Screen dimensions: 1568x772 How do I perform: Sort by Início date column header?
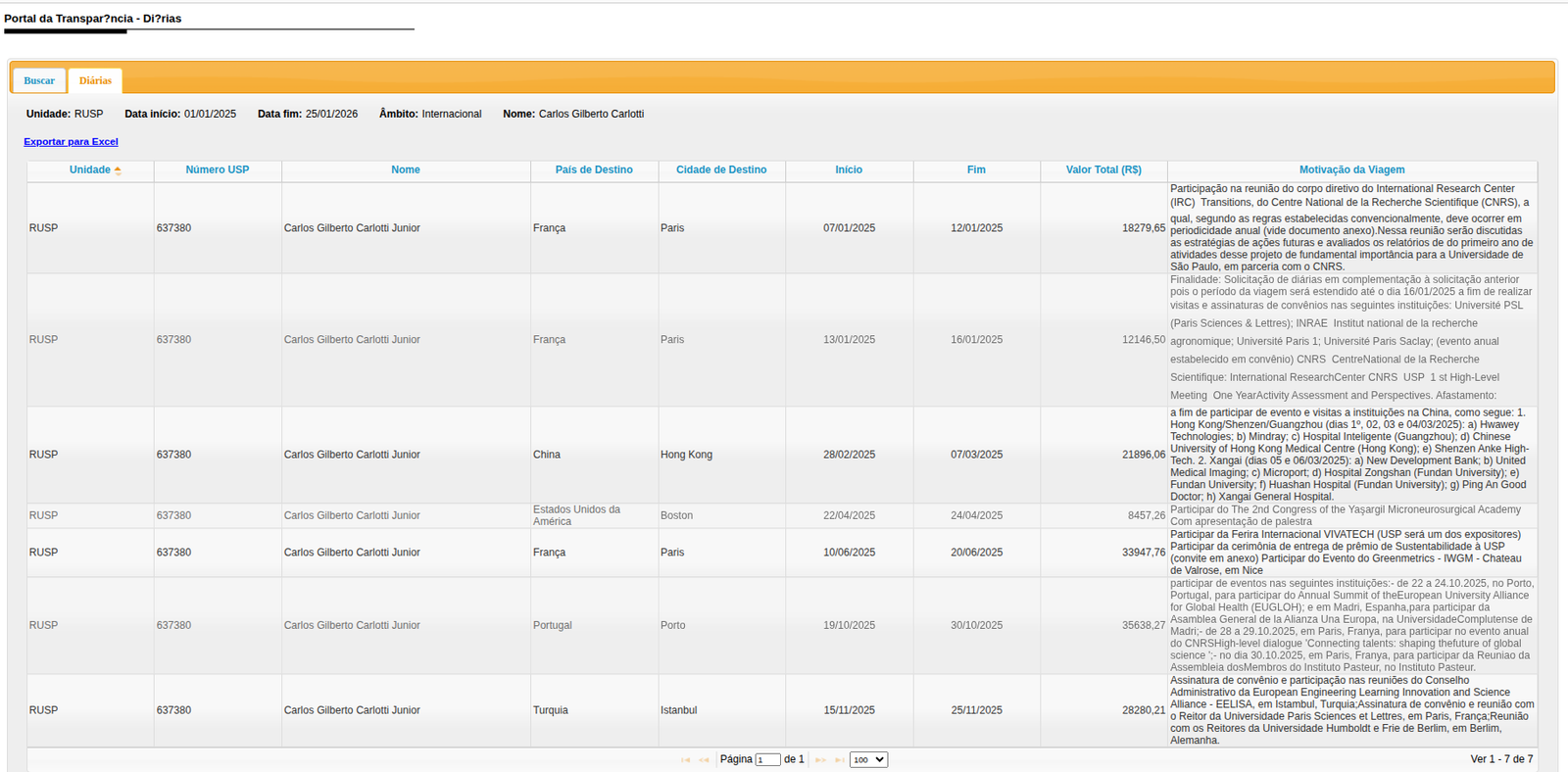point(849,170)
